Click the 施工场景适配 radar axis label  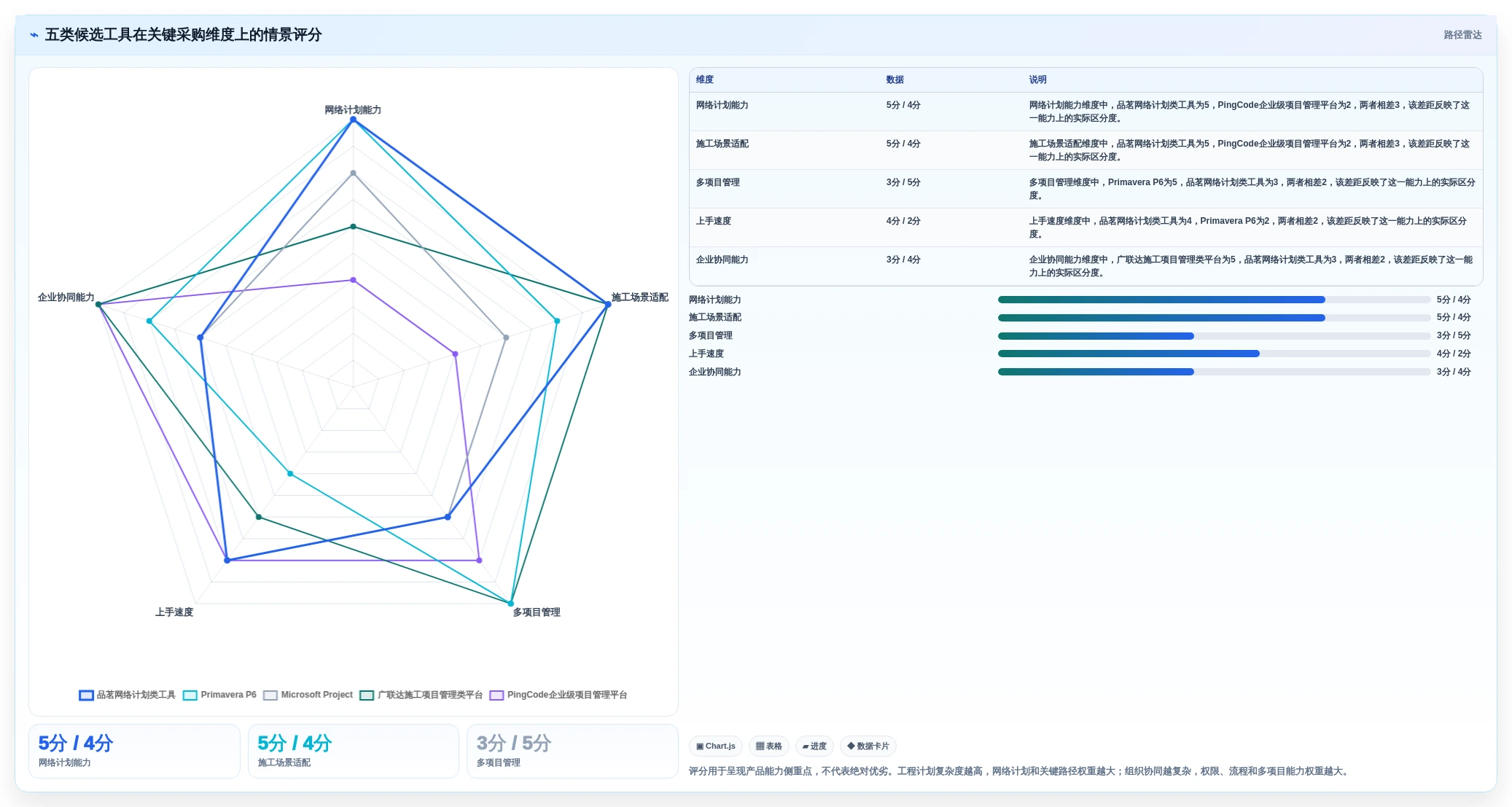(x=639, y=297)
